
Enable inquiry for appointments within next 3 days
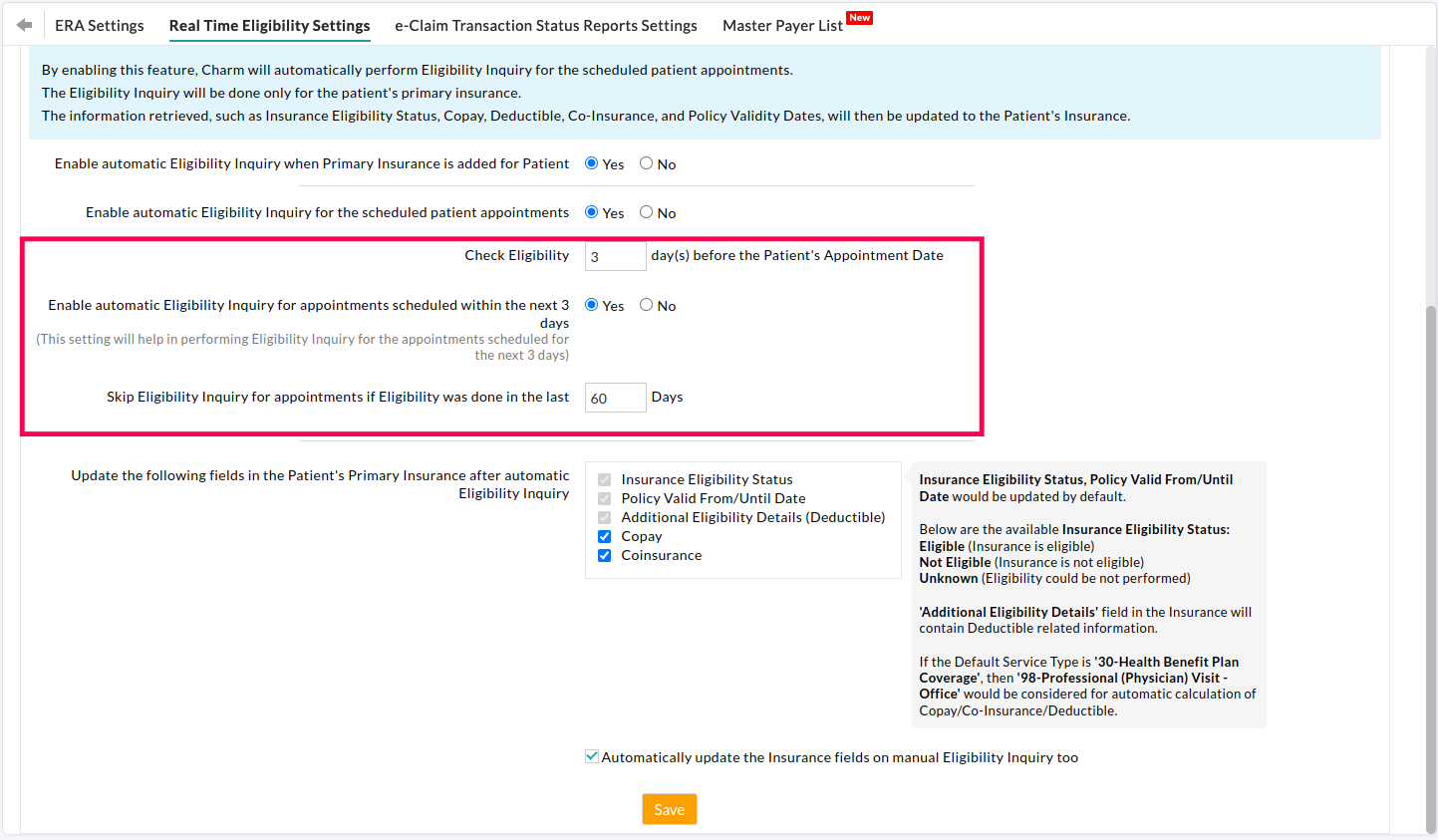[x=590, y=305]
